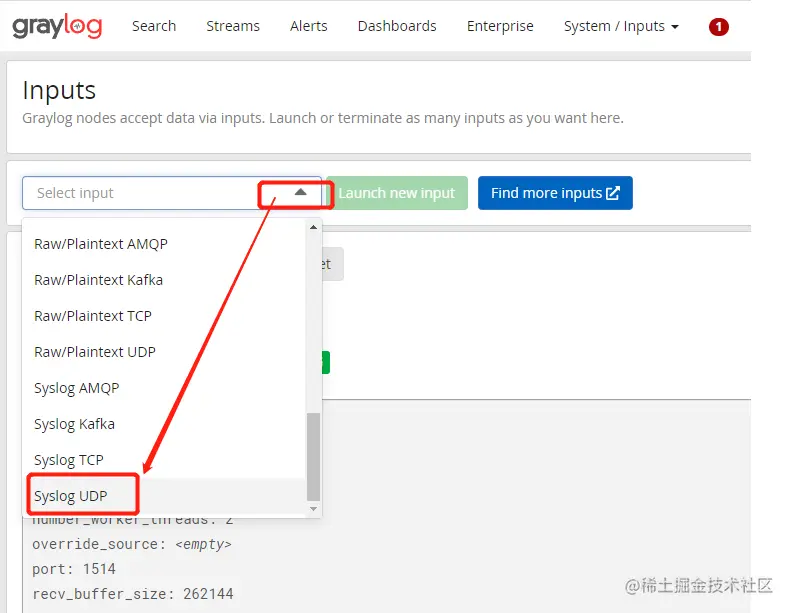Go to the Streams page
This screenshot has height=613, width=791.
[233, 26]
